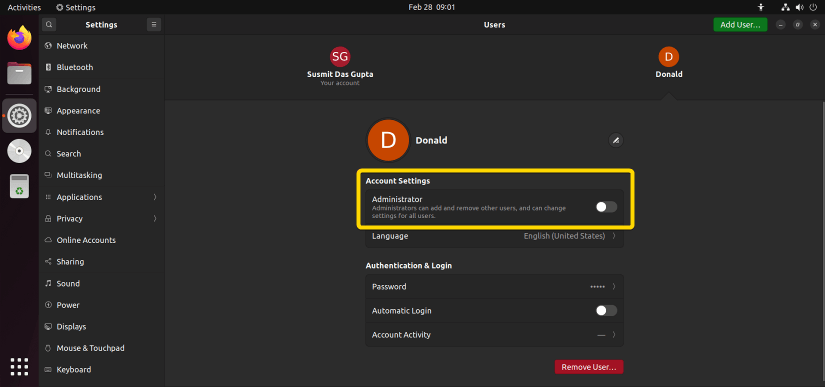Image resolution: width=825 pixels, height=387 pixels.
Task: Open Firefox from the dock
Action: coord(19,38)
